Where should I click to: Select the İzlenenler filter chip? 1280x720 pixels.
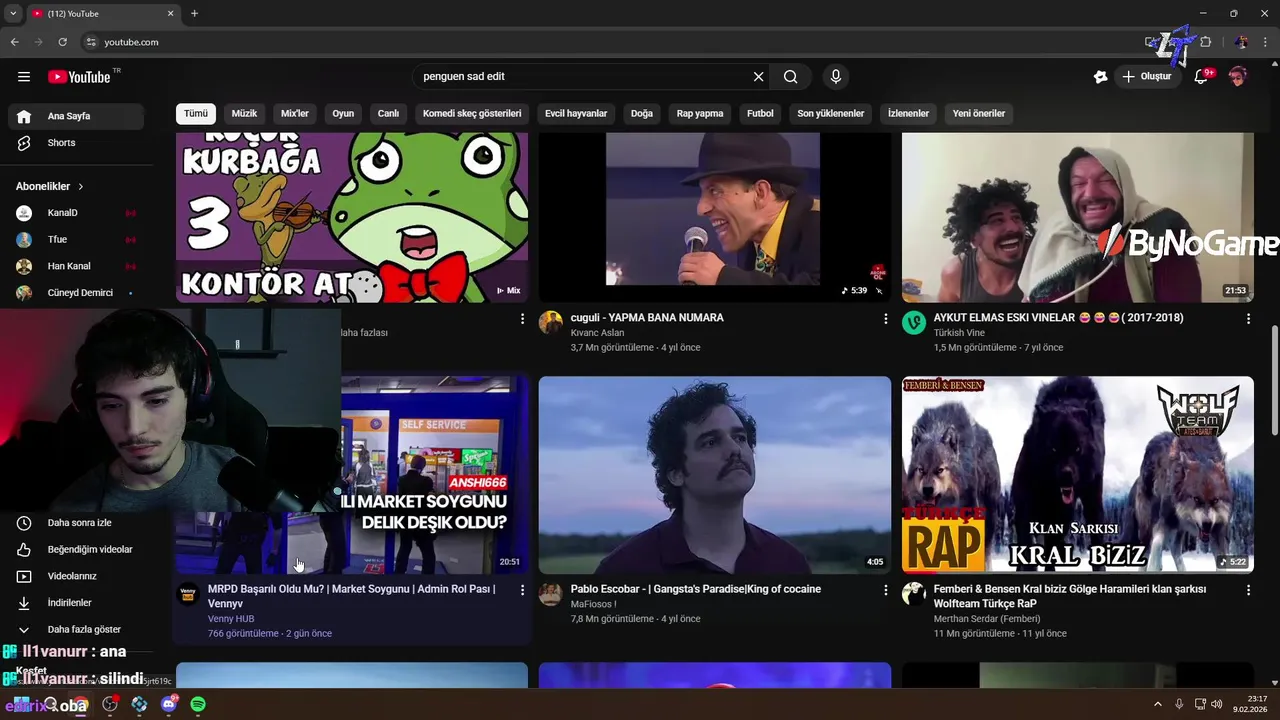[908, 113]
